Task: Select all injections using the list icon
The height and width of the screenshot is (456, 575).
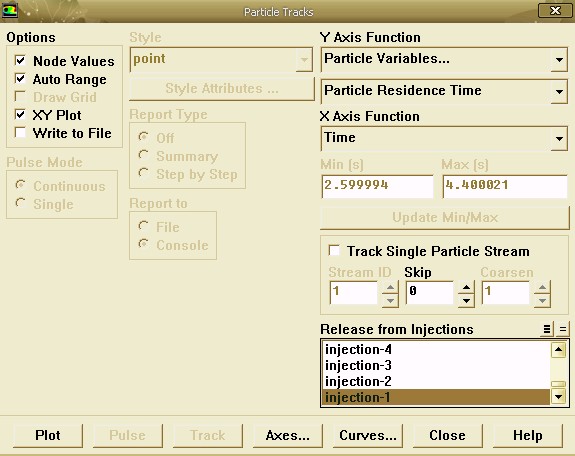Action: coord(546,329)
